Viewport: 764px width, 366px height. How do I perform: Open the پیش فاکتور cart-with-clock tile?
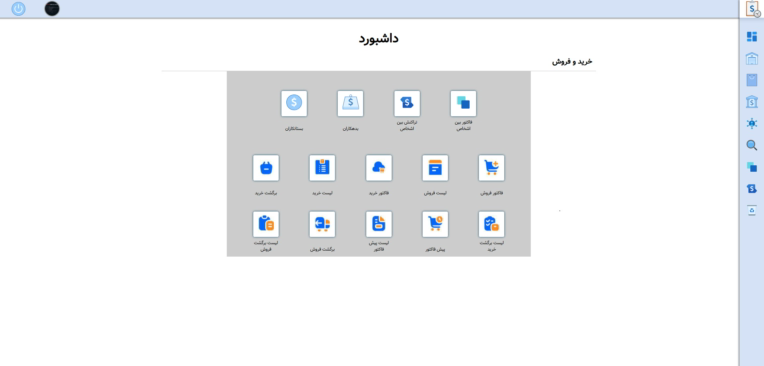click(x=435, y=224)
